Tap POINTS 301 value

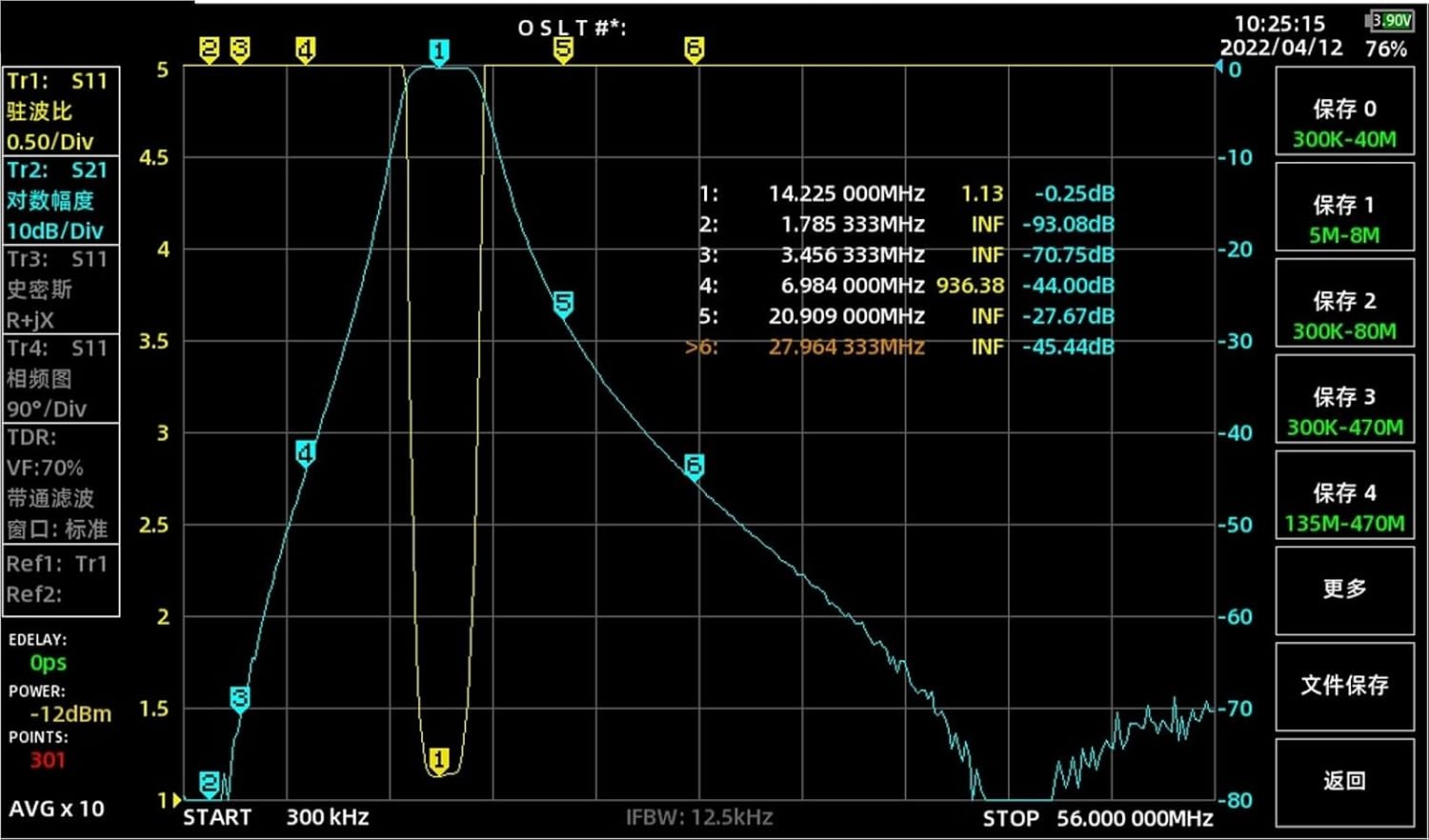click(48, 760)
